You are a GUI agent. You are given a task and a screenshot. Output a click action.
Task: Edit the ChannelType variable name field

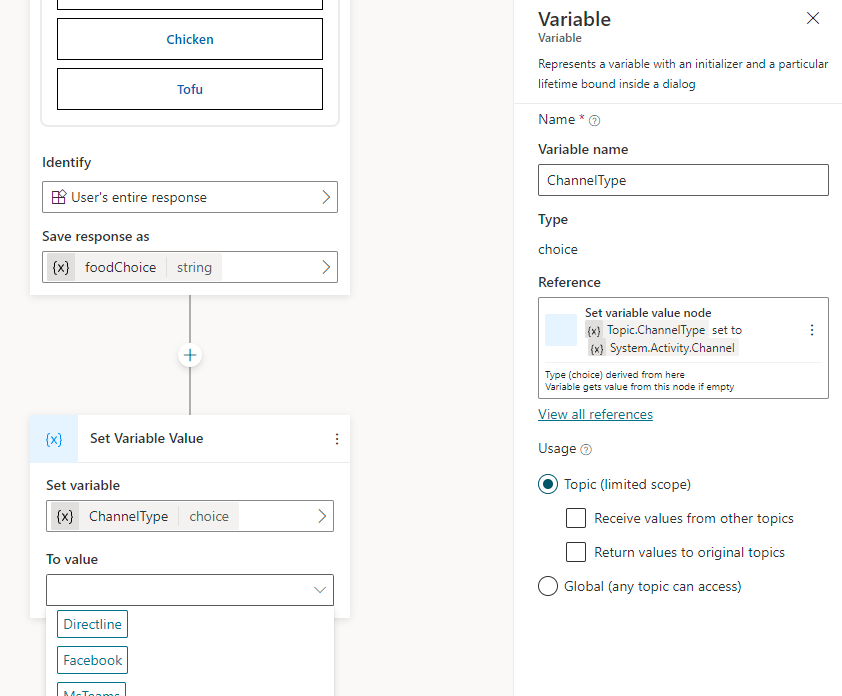coord(683,180)
